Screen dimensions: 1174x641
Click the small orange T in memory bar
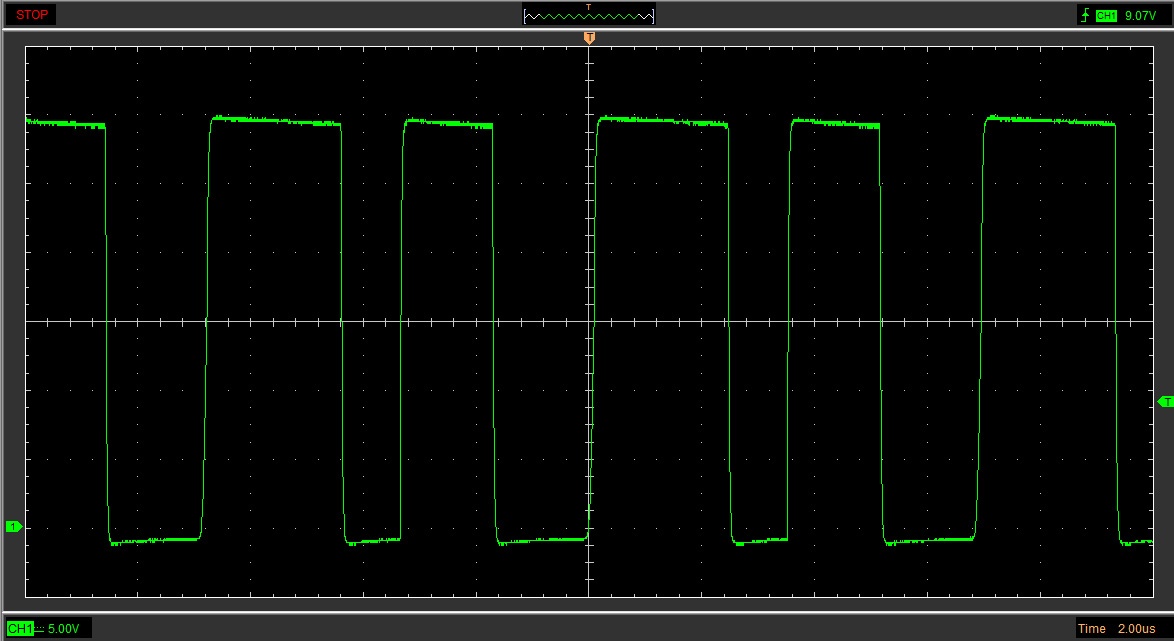pos(588,7)
